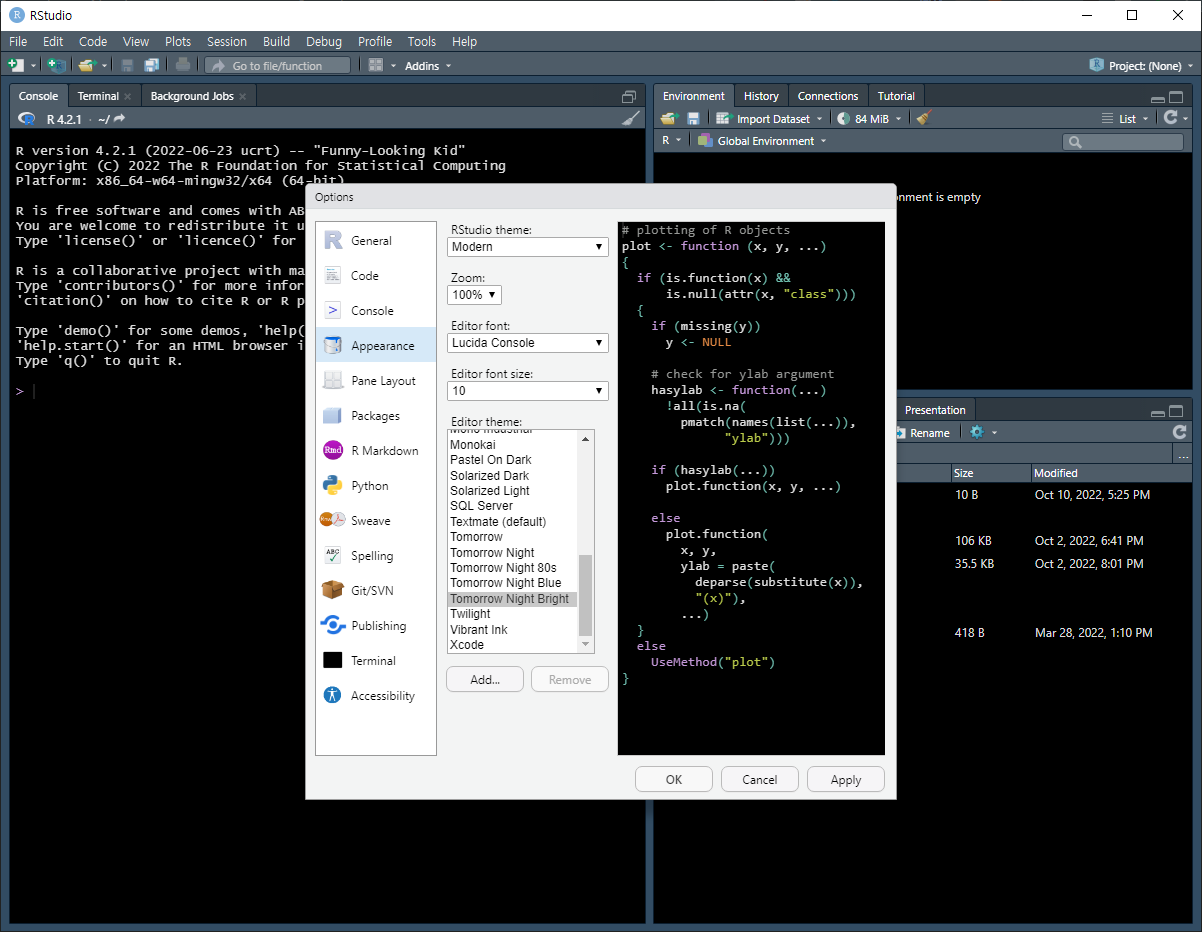Image resolution: width=1202 pixels, height=932 pixels.
Task: Open the RStudio theme dropdown
Action: (x=528, y=246)
